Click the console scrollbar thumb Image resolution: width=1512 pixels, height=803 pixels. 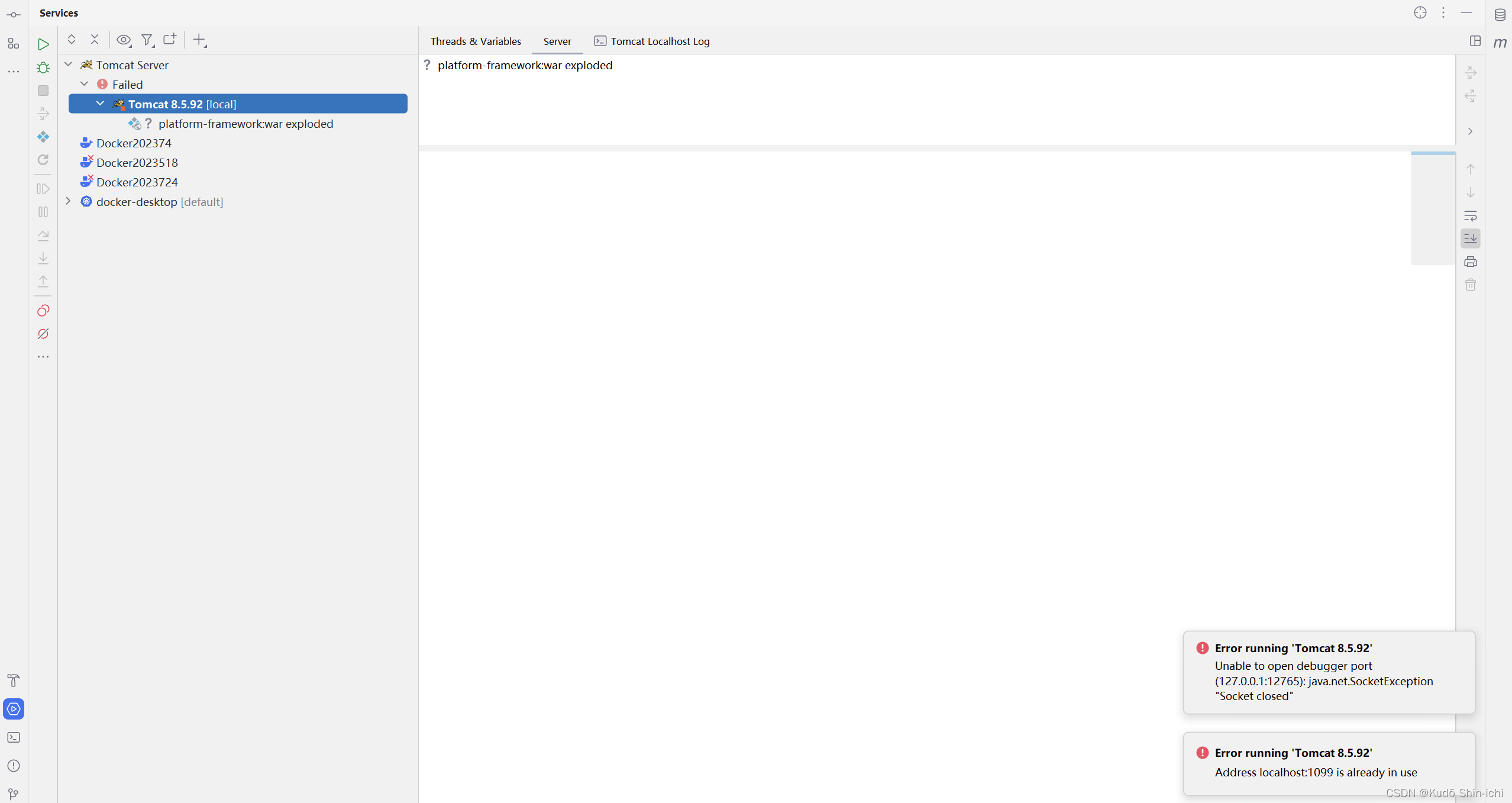coord(1433,208)
